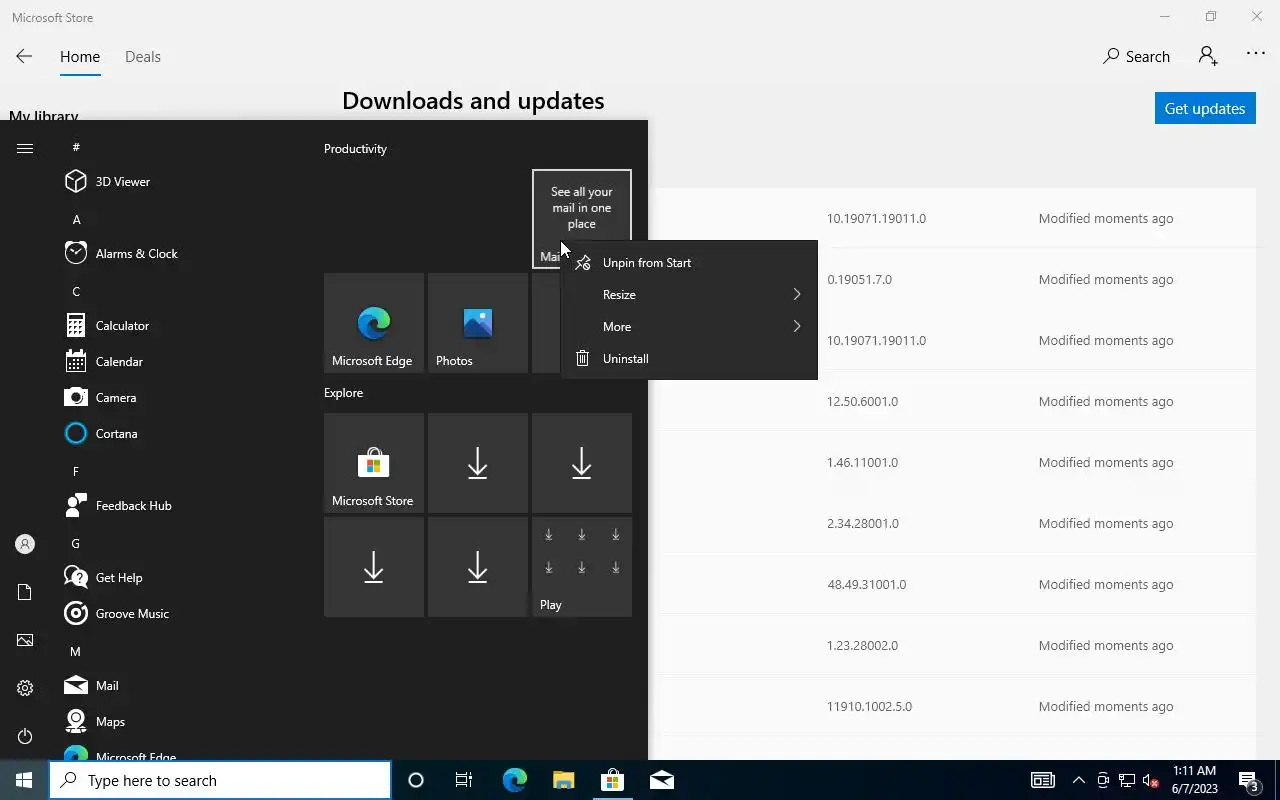The width and height of the screenshot is (1280, 800).
Task: Open Pictures from Start sidebar
Action: 25,640
